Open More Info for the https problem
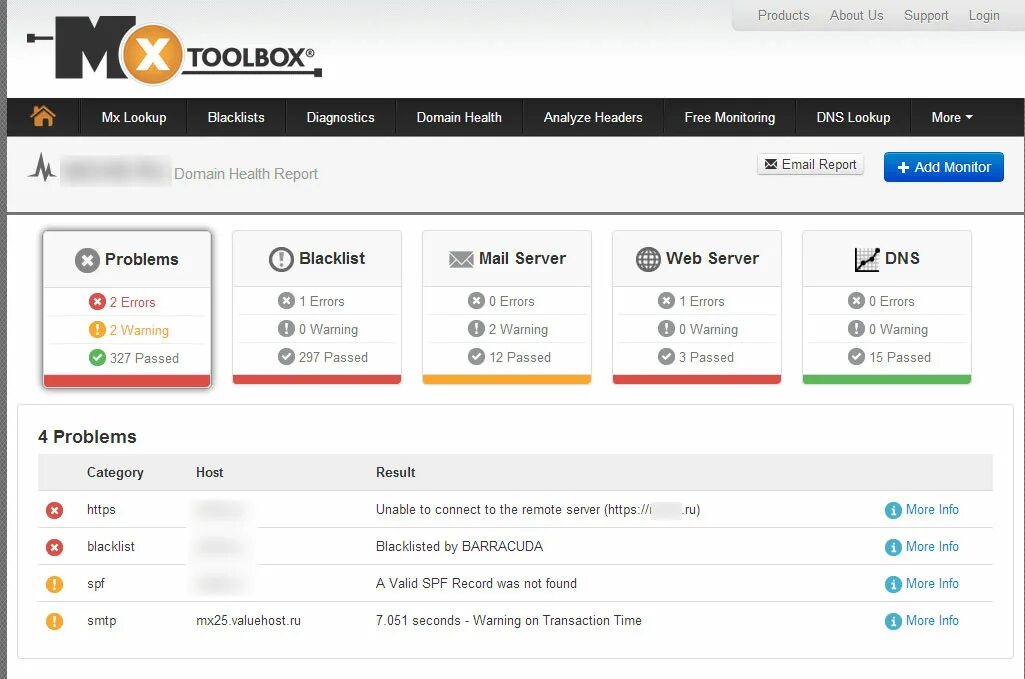The width and height of the screenshot is (1025, 679). 932,509
